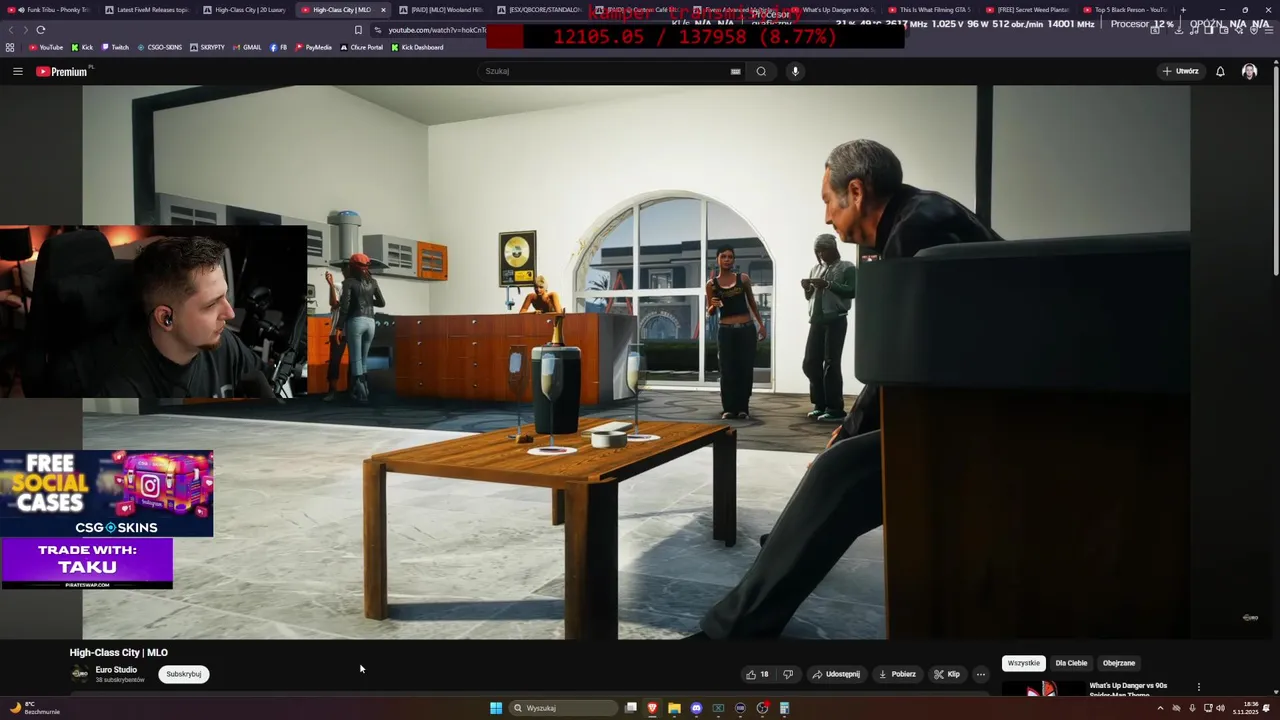Screen dimensions: 1280x720
Task: Click the magnifier search button on YouTube
Action: click(x=761, y=71)
